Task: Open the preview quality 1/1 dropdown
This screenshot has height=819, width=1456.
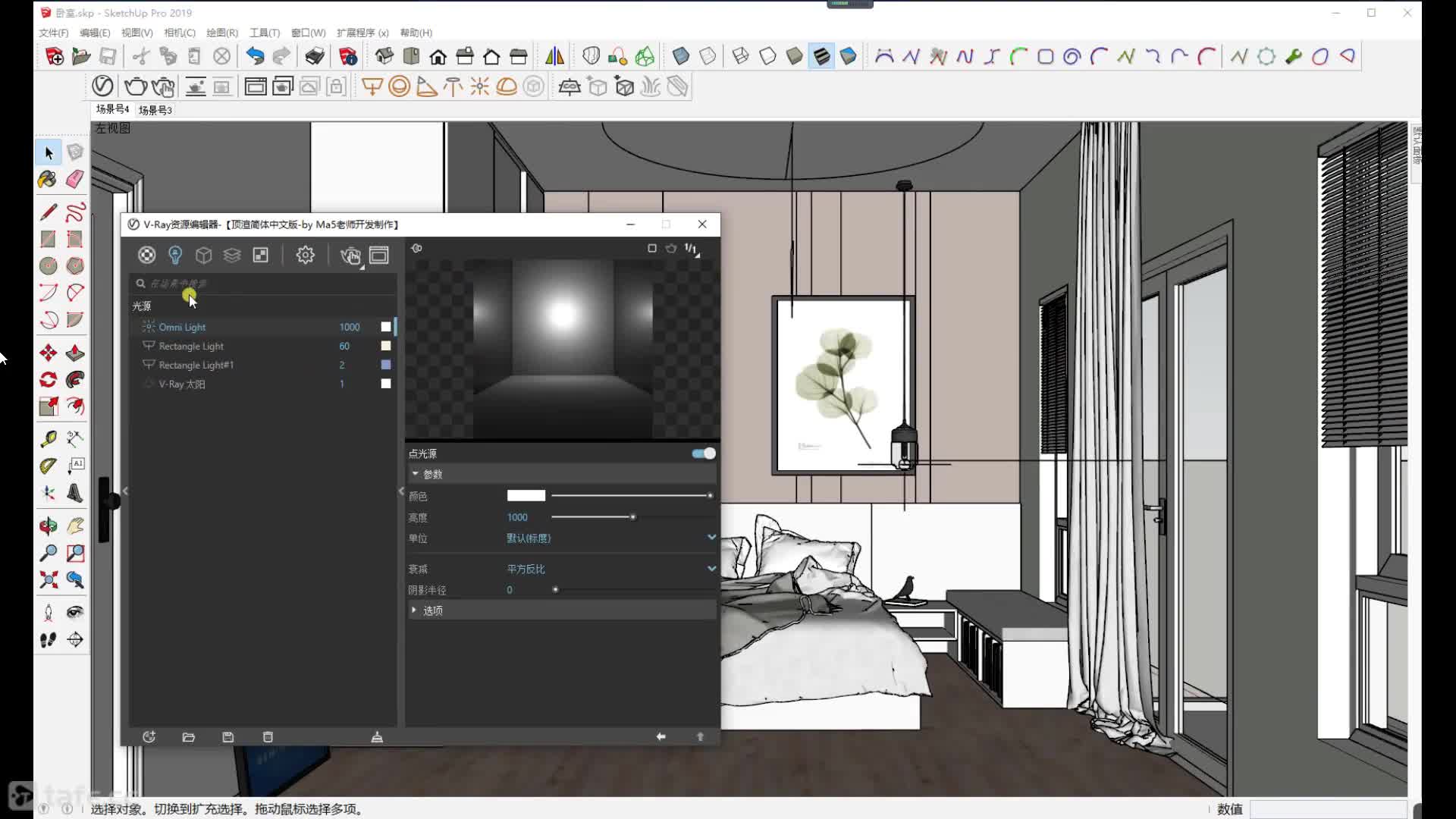Action: [x=692, y=249]
